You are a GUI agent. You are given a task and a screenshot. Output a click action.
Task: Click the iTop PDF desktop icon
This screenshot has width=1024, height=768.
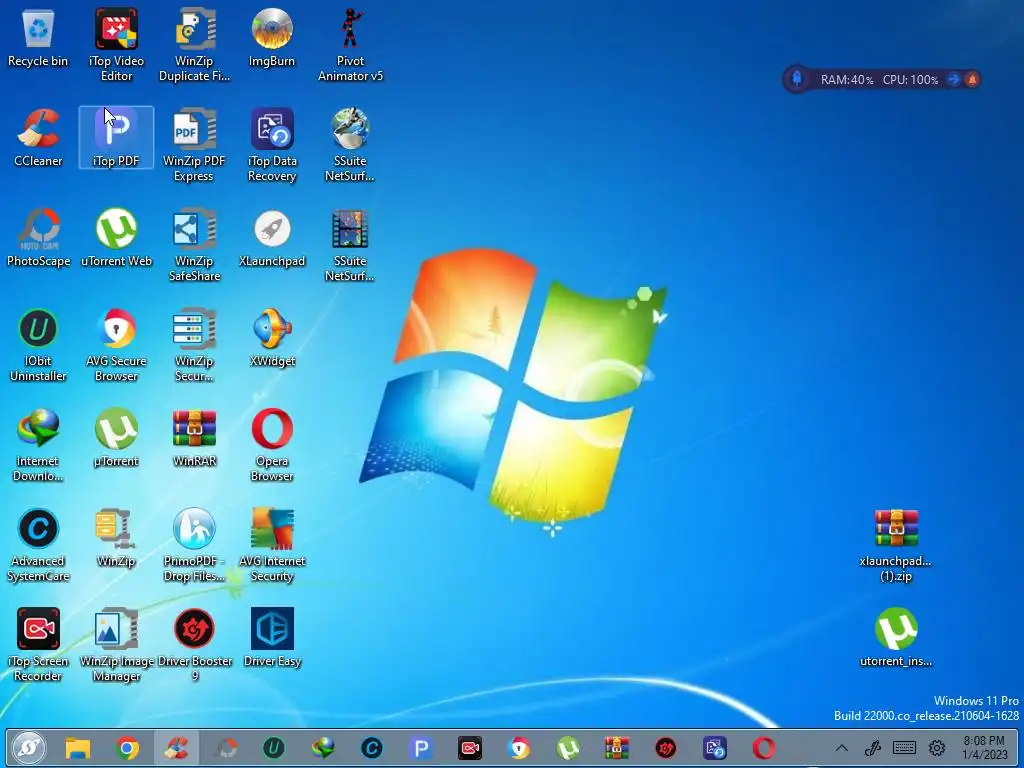[x=116, y=138]
